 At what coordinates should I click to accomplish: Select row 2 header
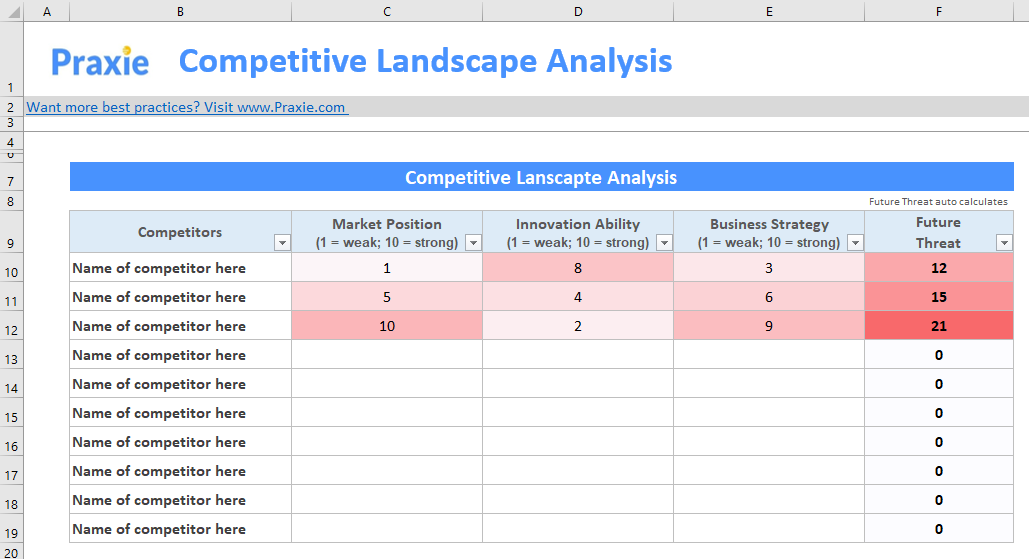coord(11,107)
